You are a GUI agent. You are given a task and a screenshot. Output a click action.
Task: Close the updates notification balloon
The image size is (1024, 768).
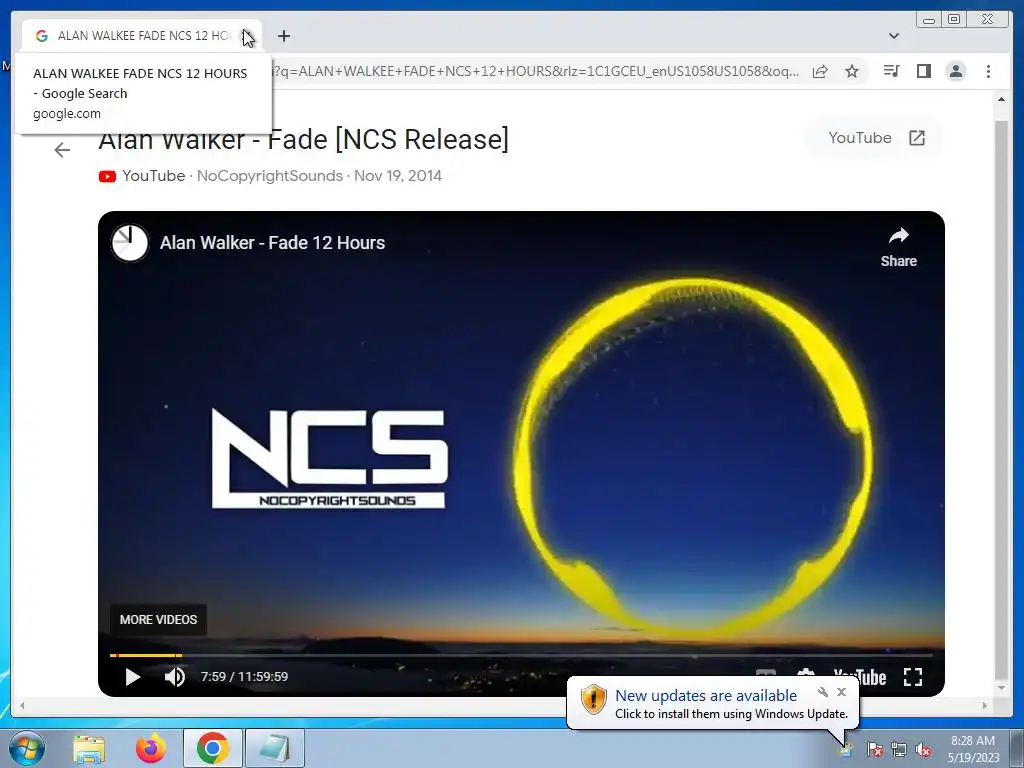pyautogui.click(x=841, y=692)
